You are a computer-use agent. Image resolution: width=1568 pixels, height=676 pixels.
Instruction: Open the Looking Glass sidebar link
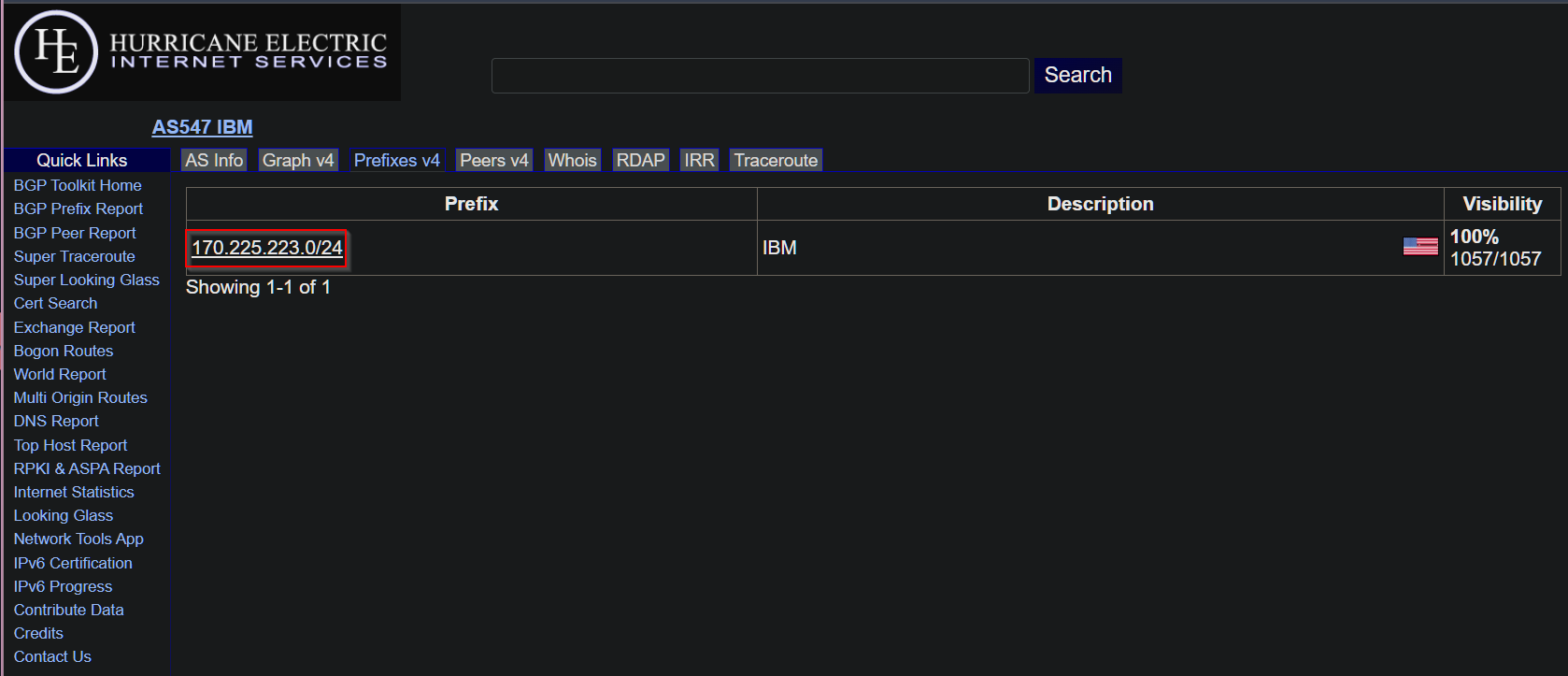coord(64,515)
